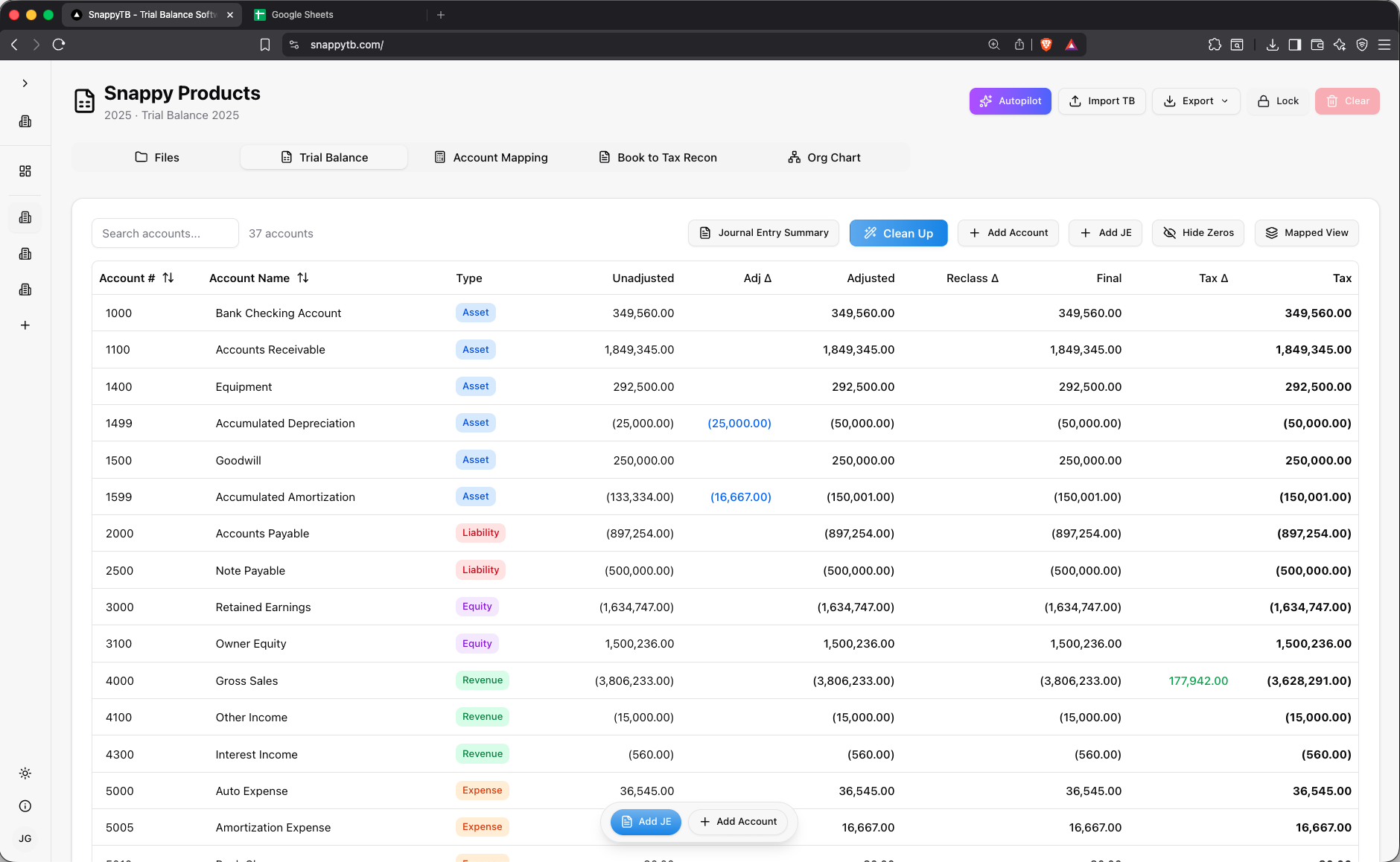Click account number 2500
The image size is (1400, 862).
(119, 571)
